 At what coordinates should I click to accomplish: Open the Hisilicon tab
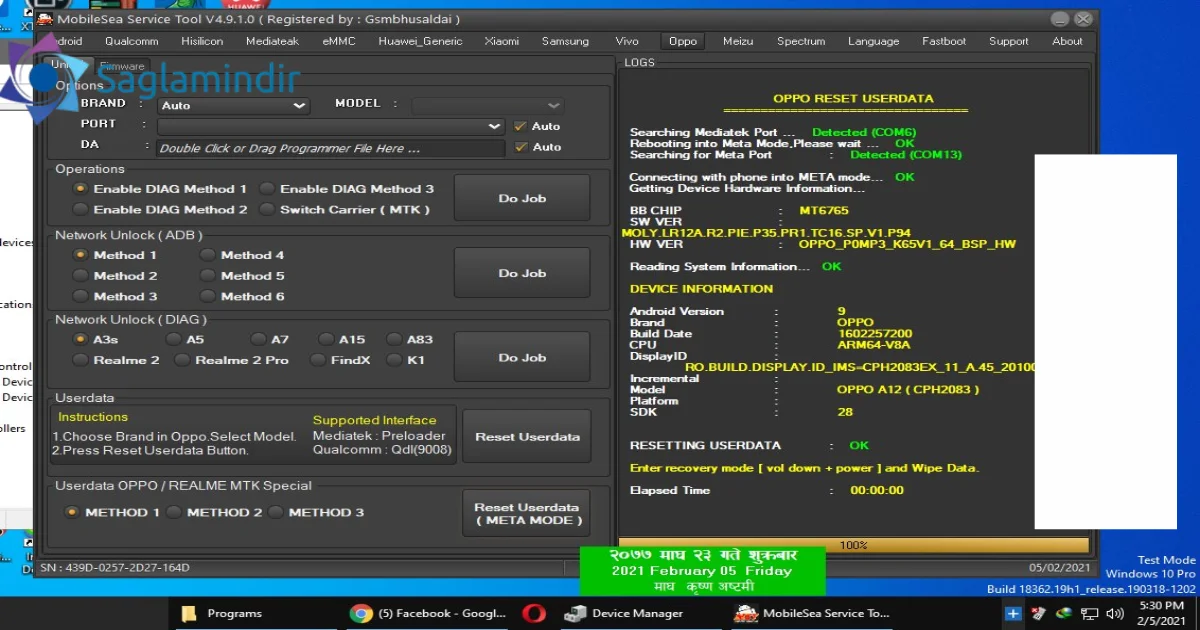[x=202, y=41]
